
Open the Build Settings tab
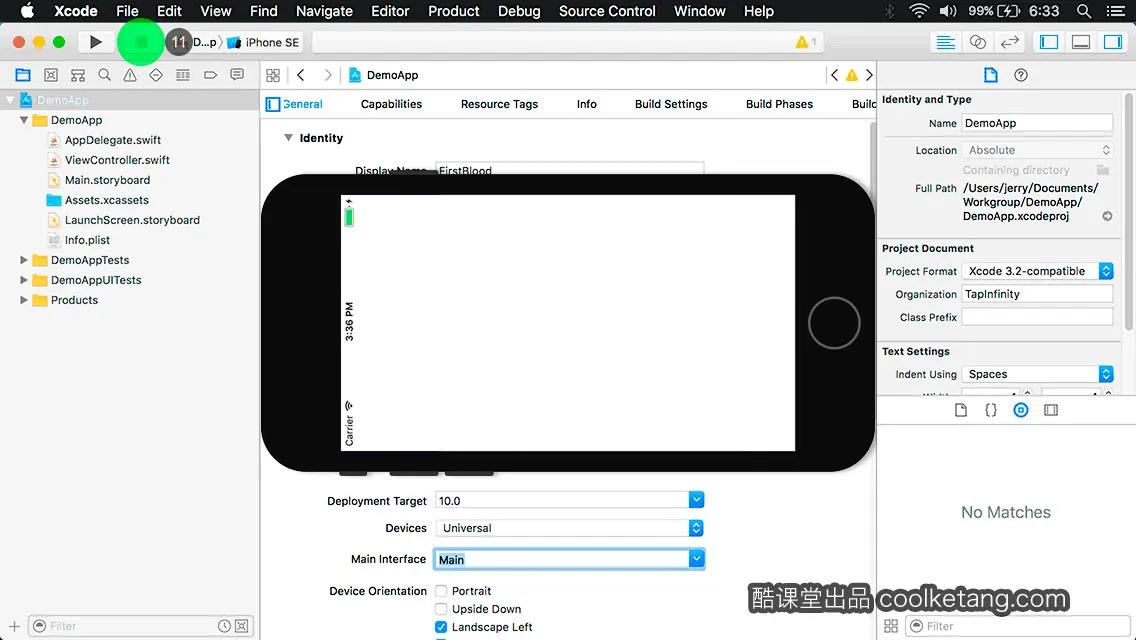pyautogui.click(x=671, y=104)
